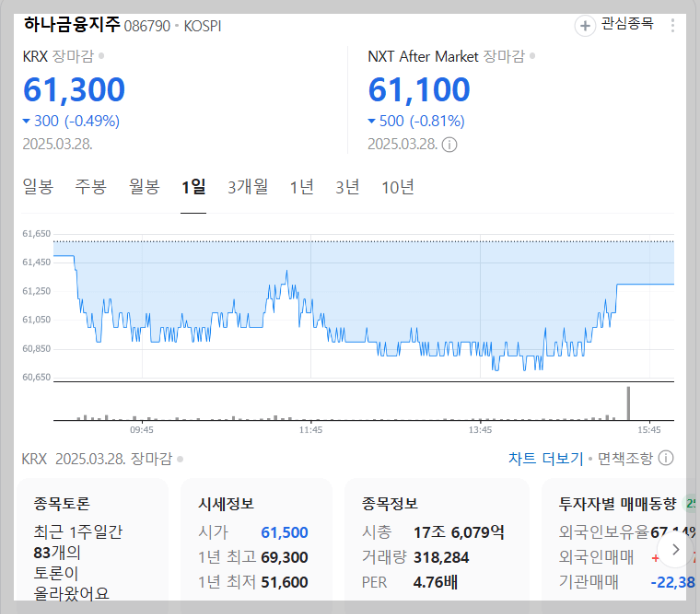
Task: Click the NXT change -0.81% text
Action: pos(437,121)
